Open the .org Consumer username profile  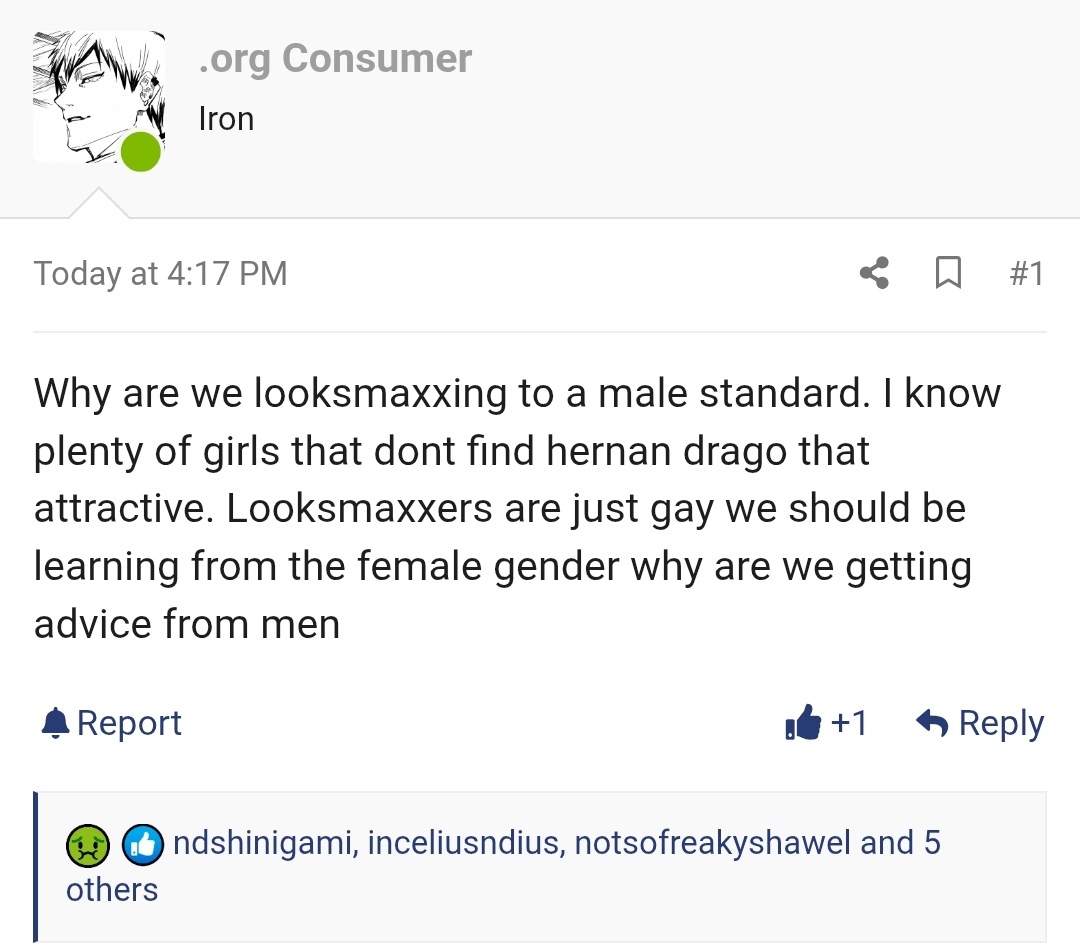coord(335,59)
